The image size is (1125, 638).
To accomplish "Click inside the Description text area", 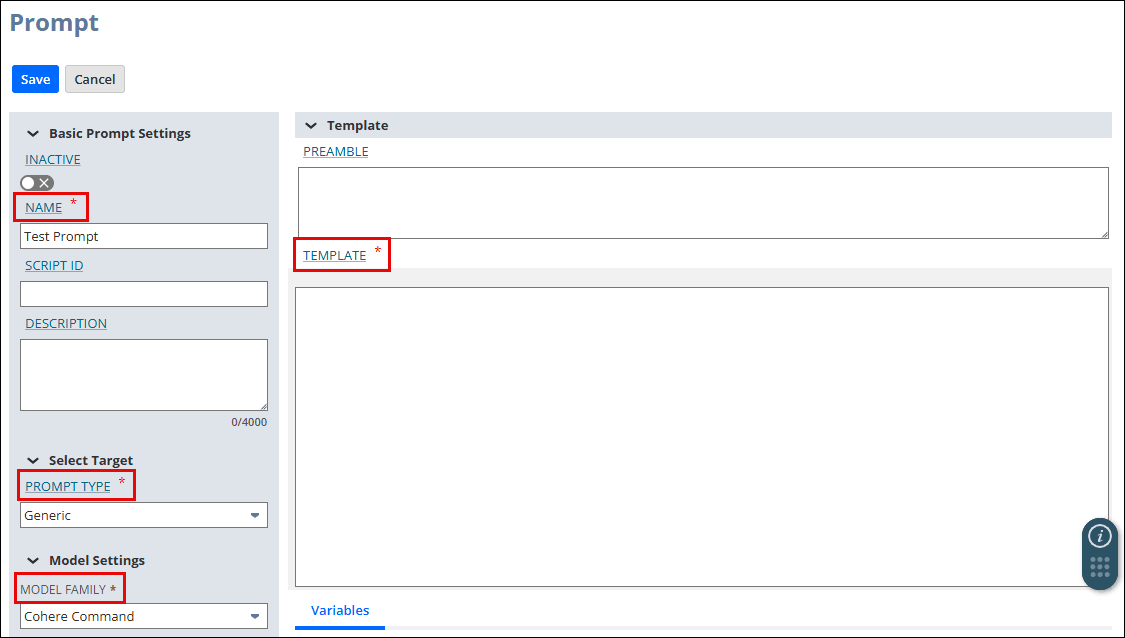I will [143, 375].
